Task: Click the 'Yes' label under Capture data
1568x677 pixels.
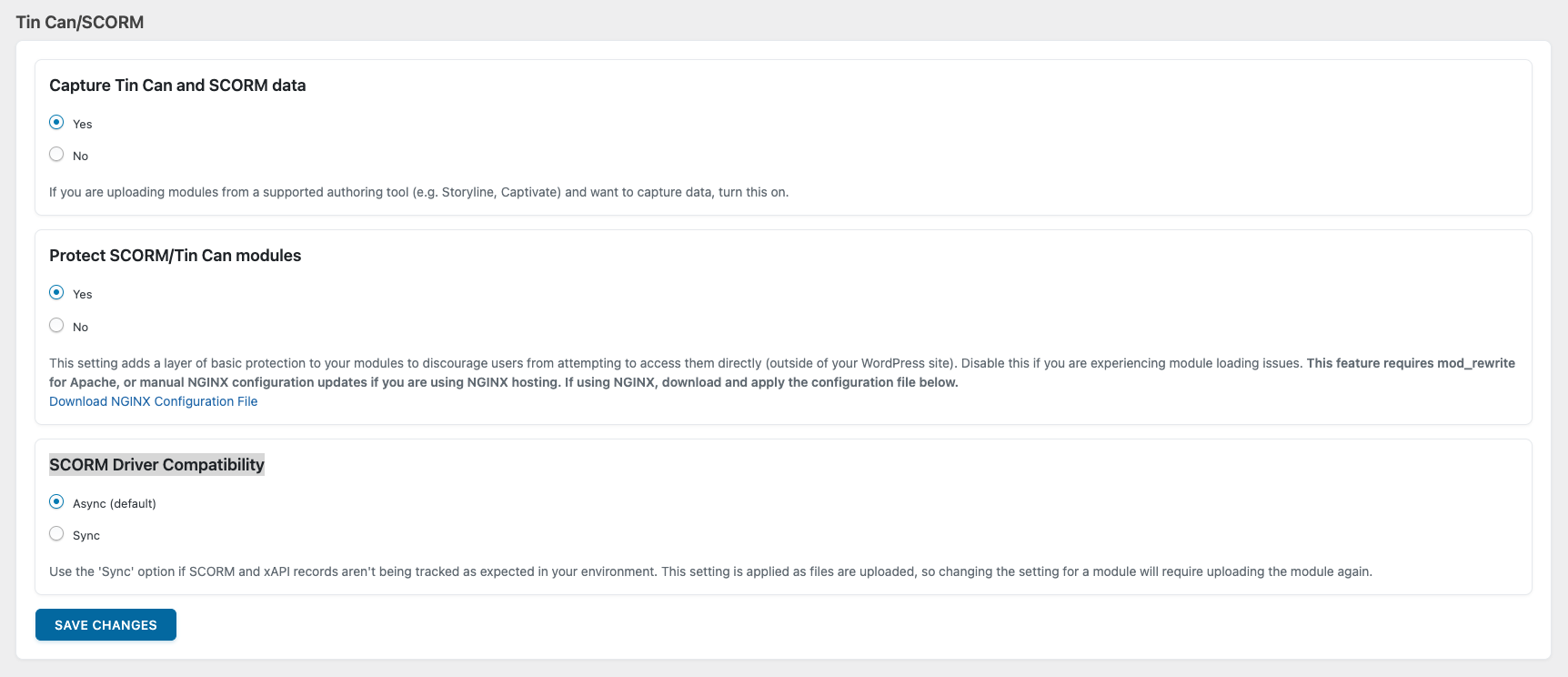Action: pos(83,124)
